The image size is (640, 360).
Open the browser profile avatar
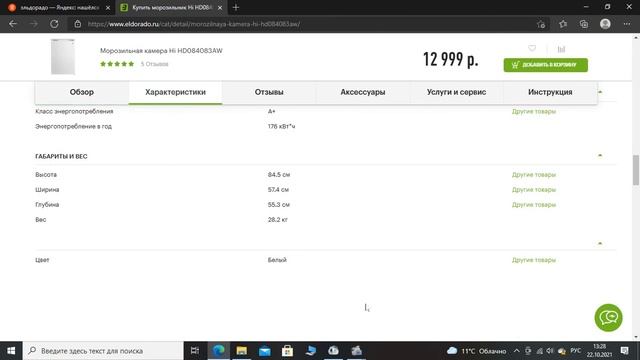click(x=605, y=24)
